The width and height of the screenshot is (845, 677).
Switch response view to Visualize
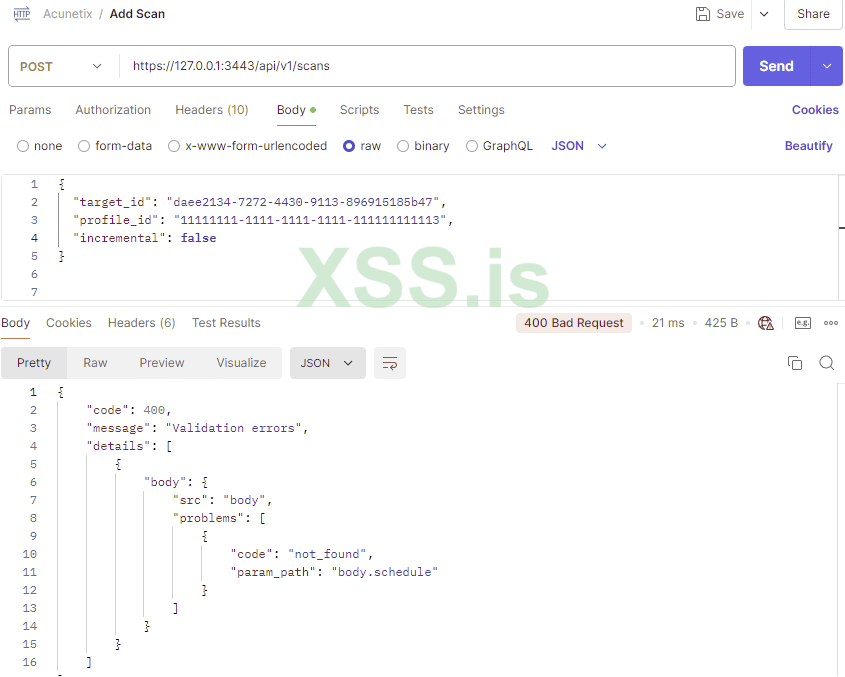[x=241, y=363]
